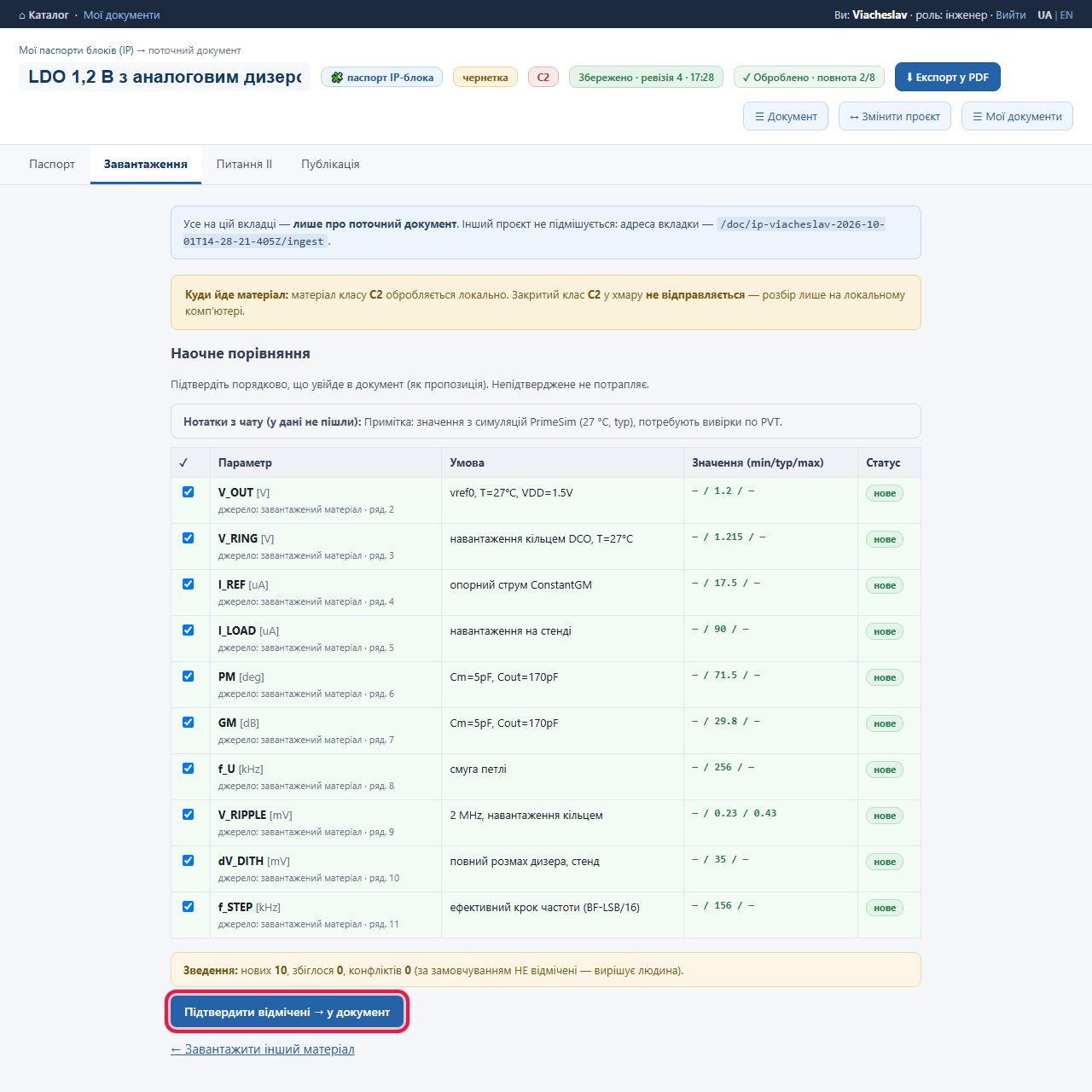This screenshot has width=1092, height=1092.
Task: Go to the Публікація tab
Action: click(x=330, y=164)
